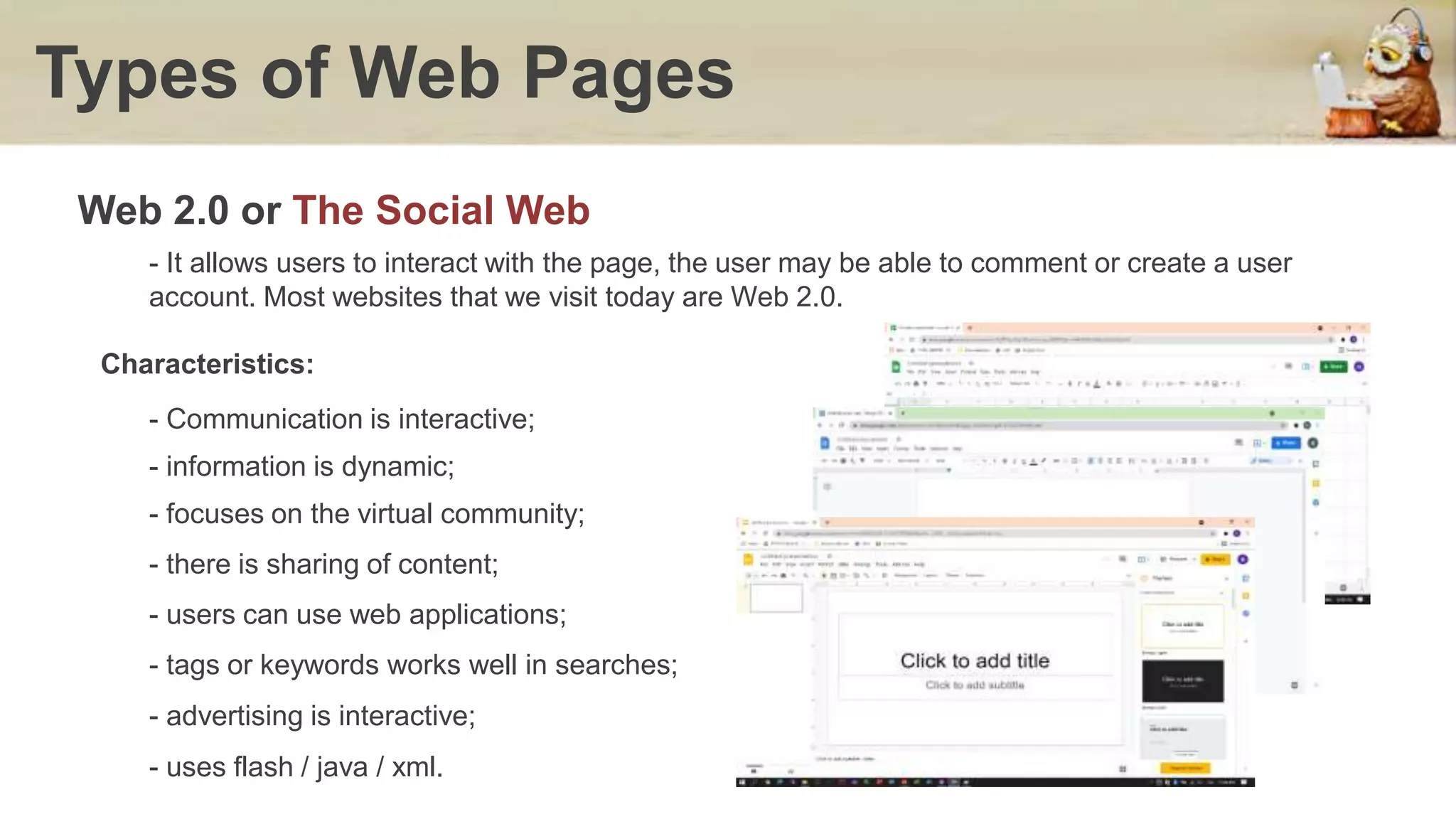Image resolution: width=1456 pixels, height=819 pixels.
Task: Open Editing mode dropdown in Docs toolbar
Action: [1271, 461]
